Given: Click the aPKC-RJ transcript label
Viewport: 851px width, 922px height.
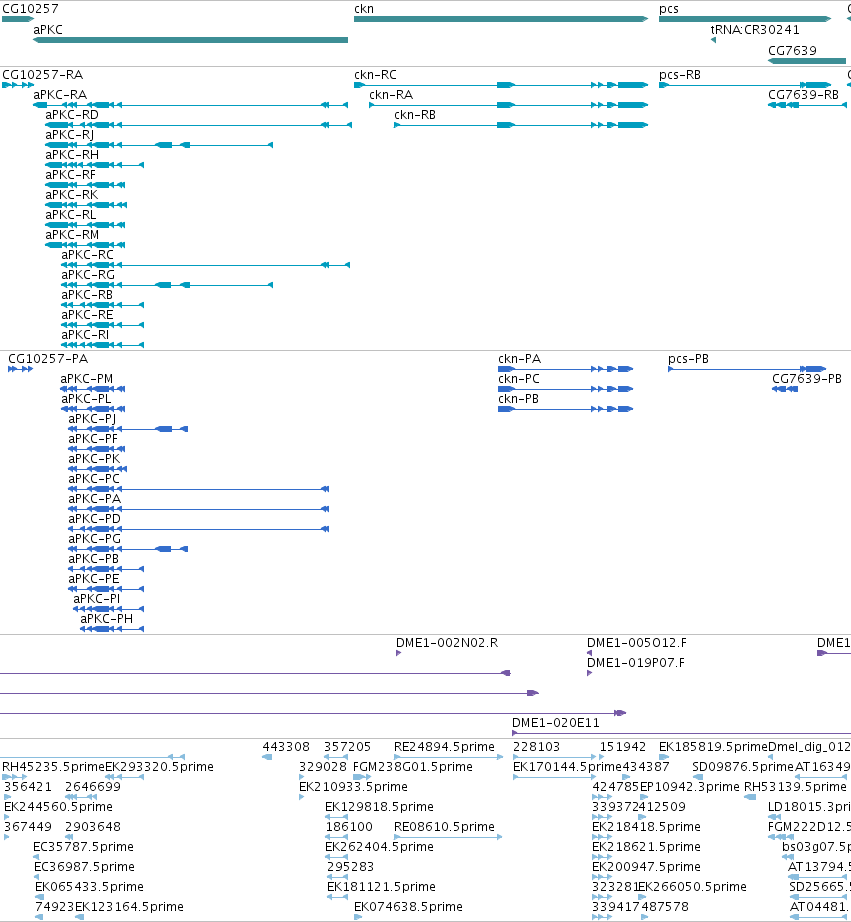Looking at the screenshot, I should 69,135.
